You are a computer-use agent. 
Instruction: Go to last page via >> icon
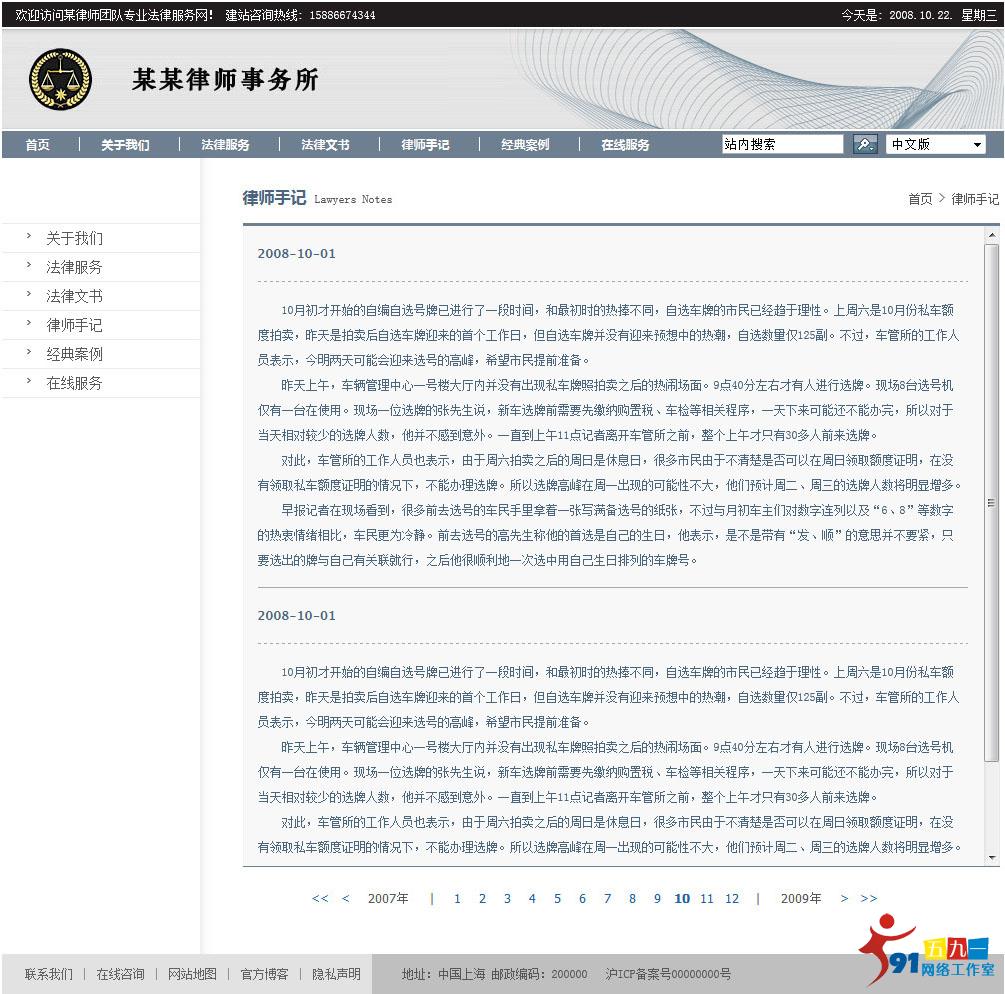pos(870,899)
